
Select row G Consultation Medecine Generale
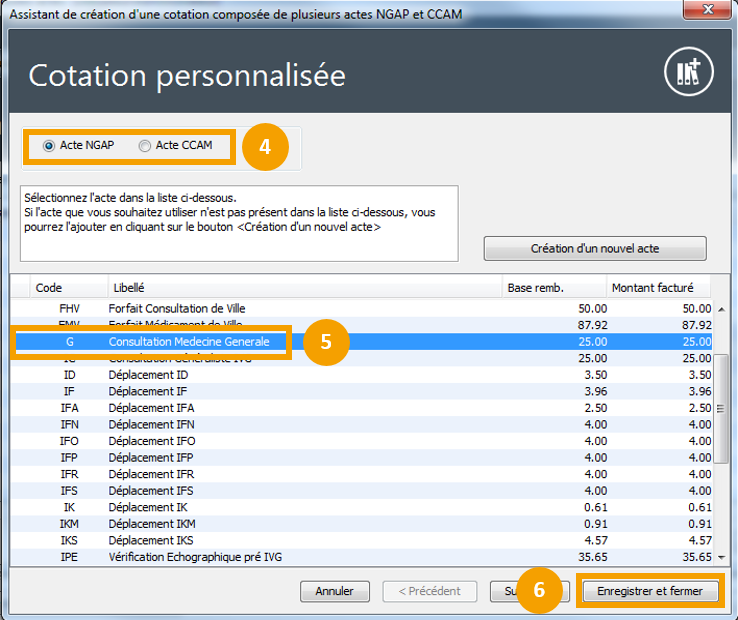click(x=361, y=342)
